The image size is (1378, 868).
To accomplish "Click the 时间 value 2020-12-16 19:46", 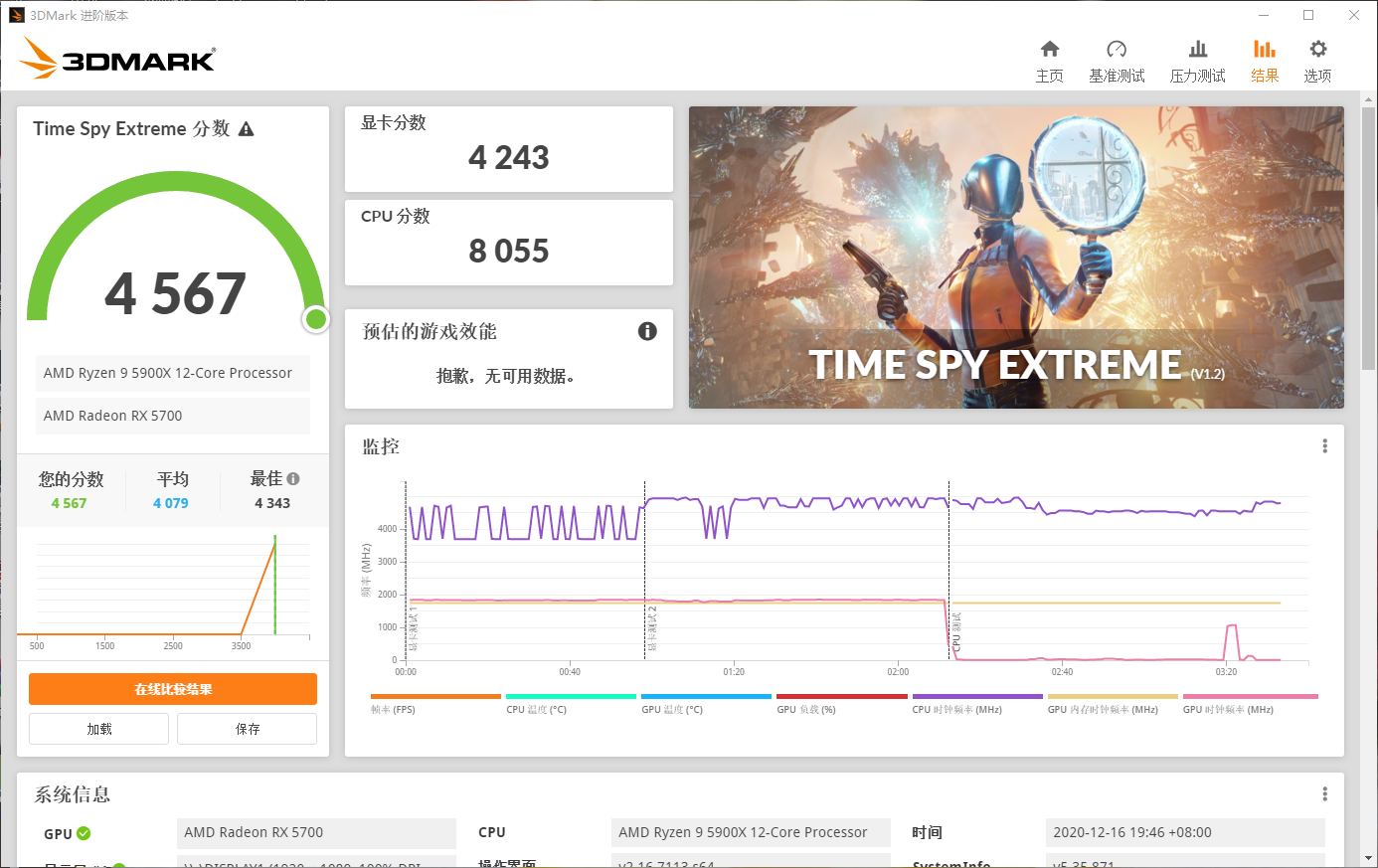I will pyautogui.click(x=1185, y=832).
